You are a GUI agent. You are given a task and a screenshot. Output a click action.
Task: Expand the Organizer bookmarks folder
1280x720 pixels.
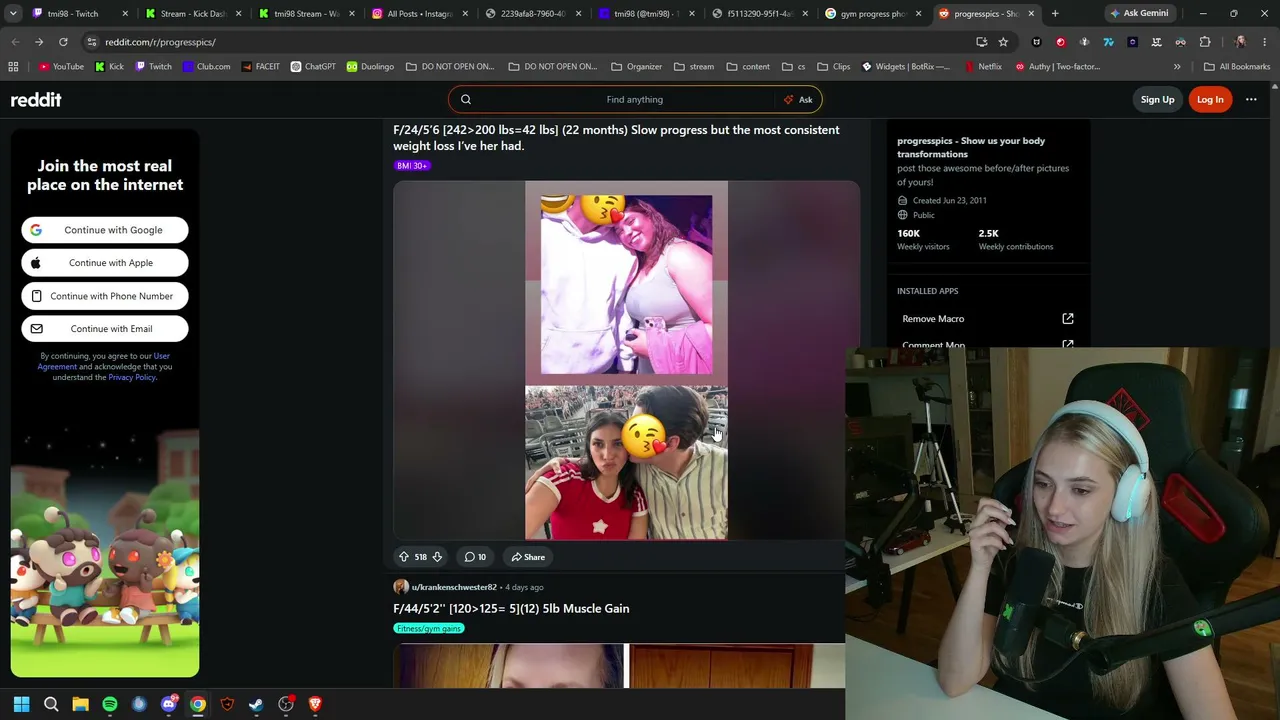(x=637, y=67)
